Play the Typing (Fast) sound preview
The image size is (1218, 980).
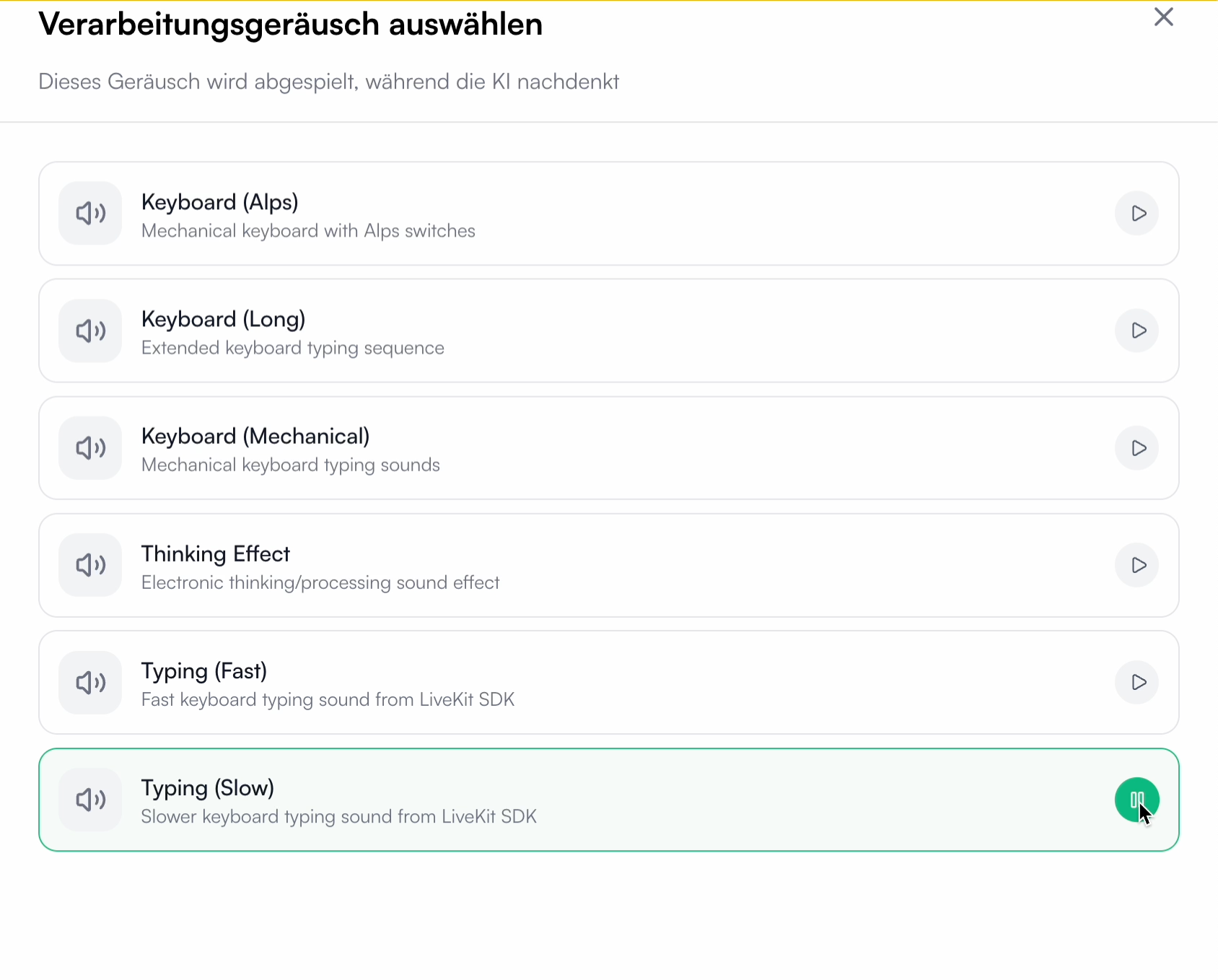(1137, 683)
